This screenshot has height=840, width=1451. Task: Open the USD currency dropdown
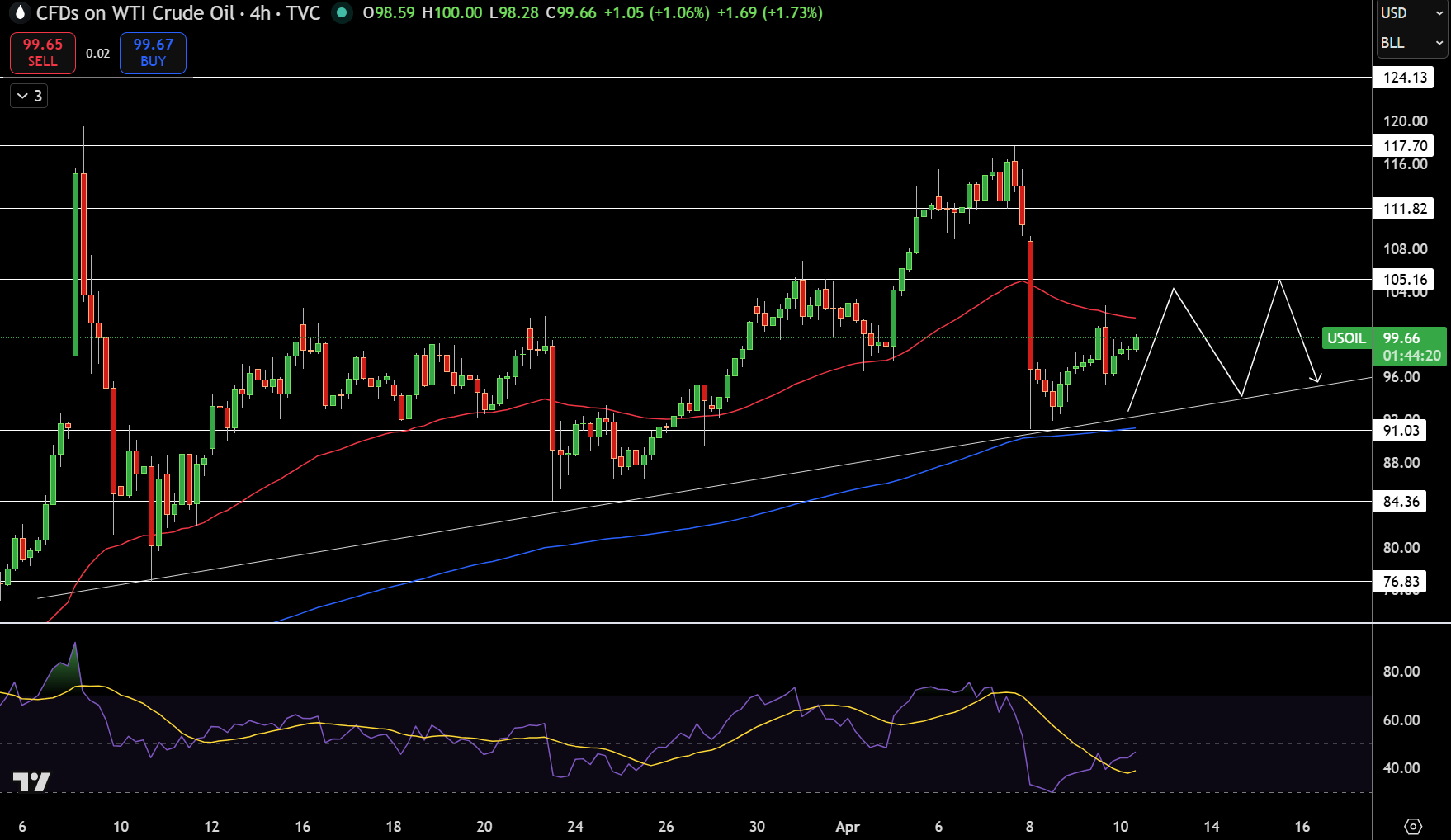(1412, 13)
